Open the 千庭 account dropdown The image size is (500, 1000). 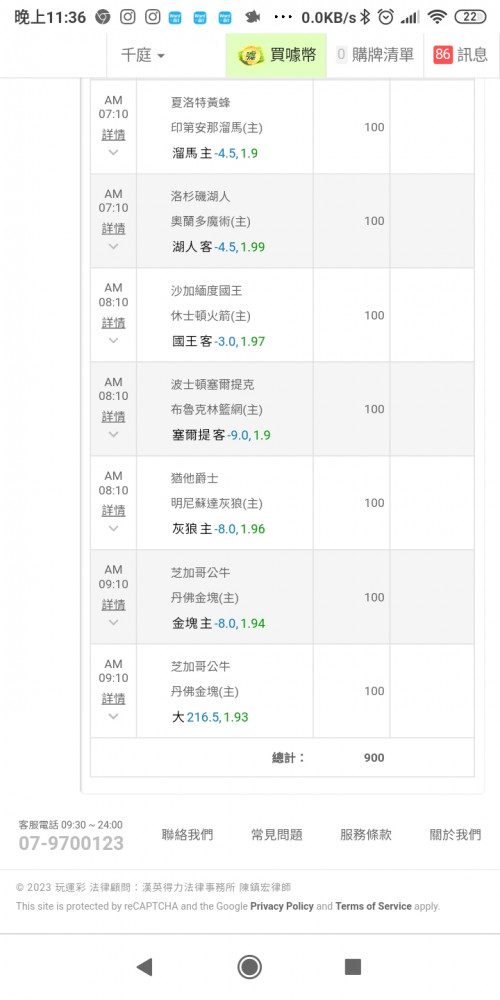coord(143,55)
